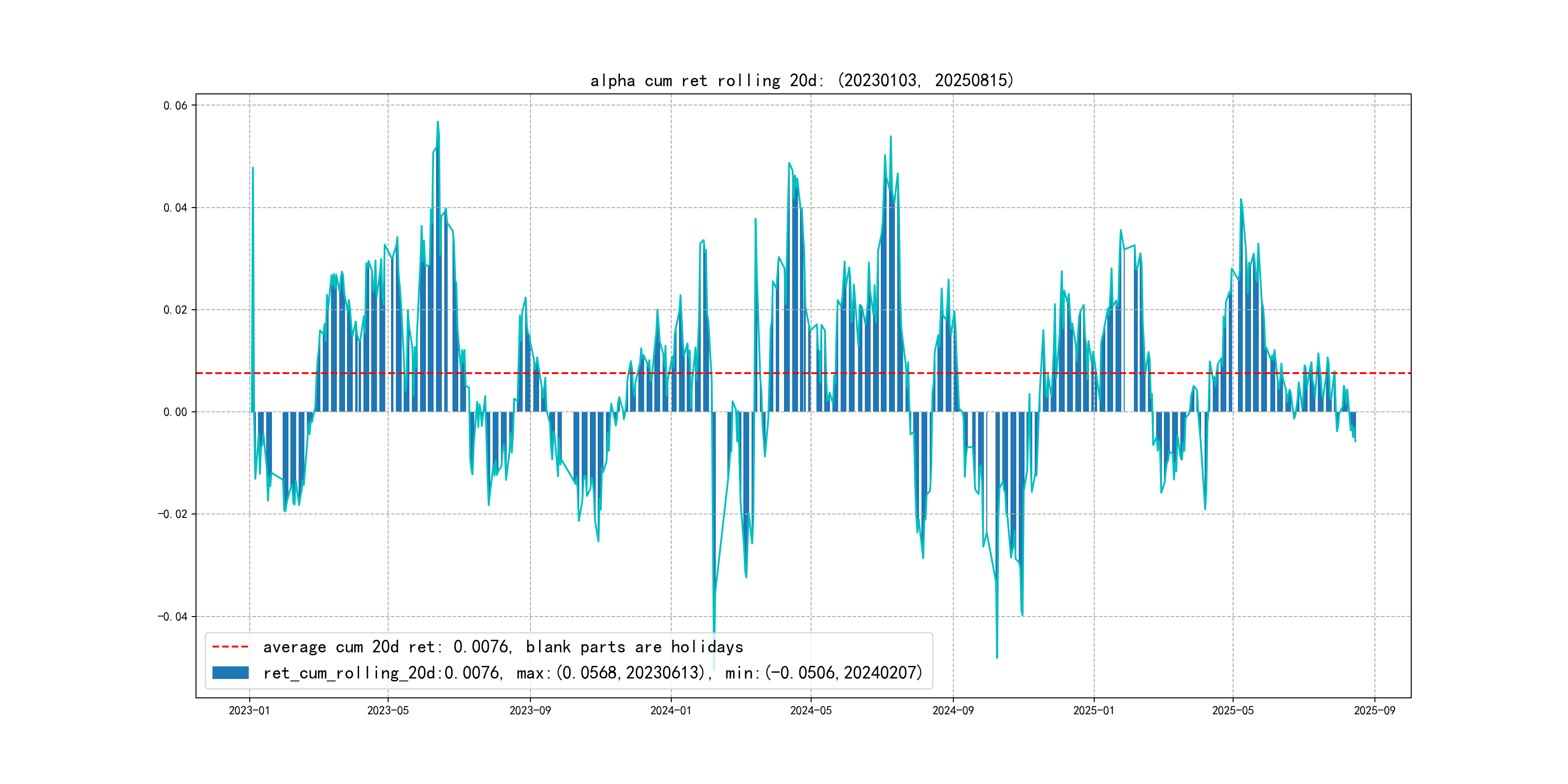Click the 2024-09 x-axis tick label
Image resolution: width=1568 pixels, height=784 pixels.
click(x=952, y=710)
